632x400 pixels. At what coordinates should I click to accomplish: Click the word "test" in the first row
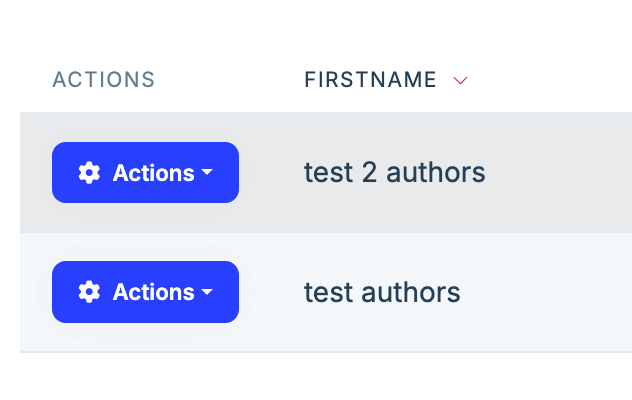pos(328,173)
